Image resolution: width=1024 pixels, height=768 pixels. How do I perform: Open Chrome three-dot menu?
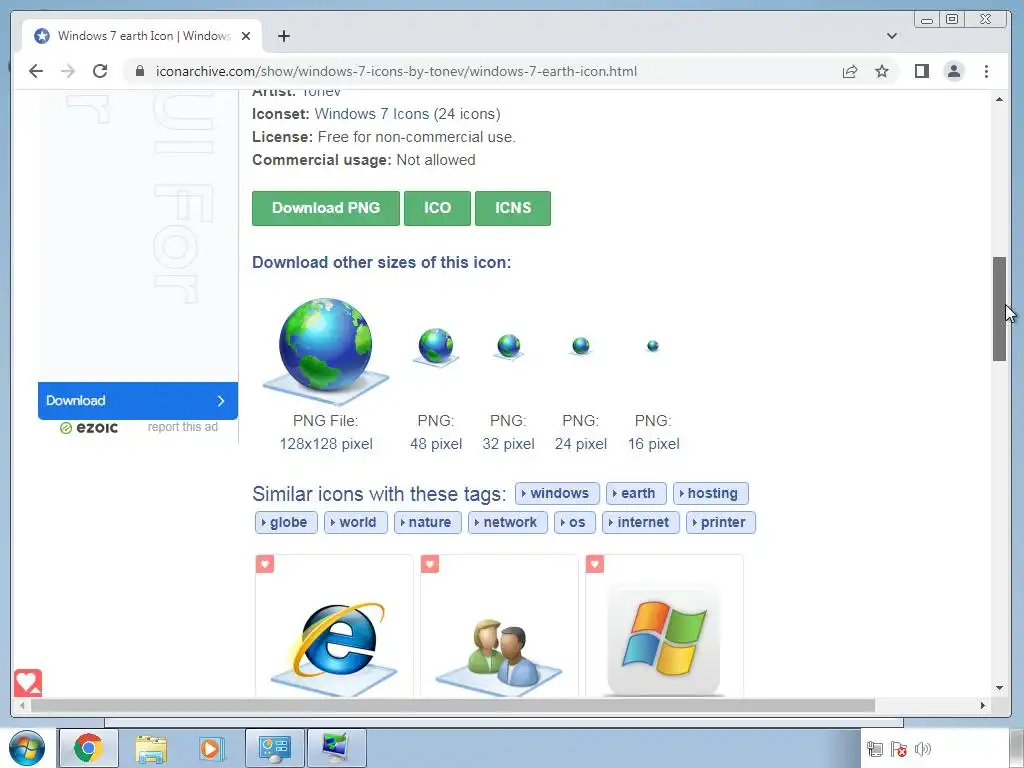coord(986,71)
